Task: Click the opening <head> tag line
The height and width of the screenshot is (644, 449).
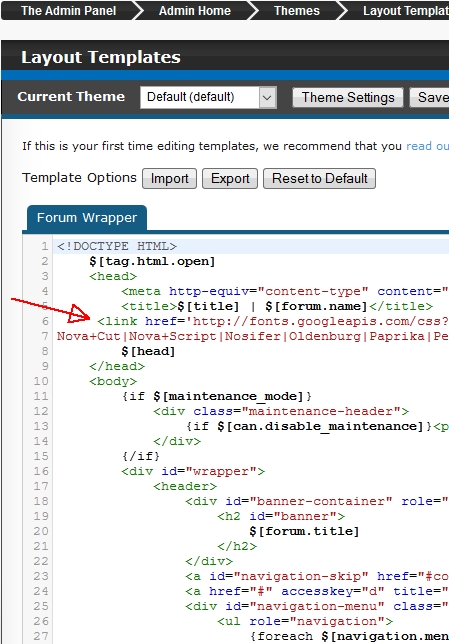Action: pos(113,276)
